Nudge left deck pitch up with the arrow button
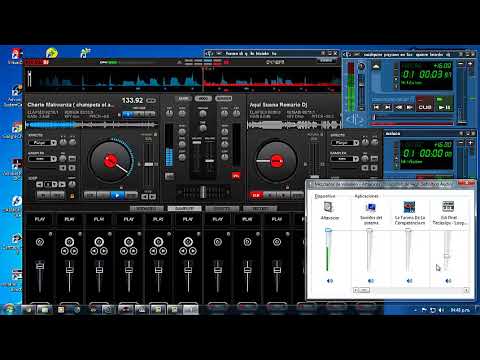The image size is (480, 360). coord(153,197)
